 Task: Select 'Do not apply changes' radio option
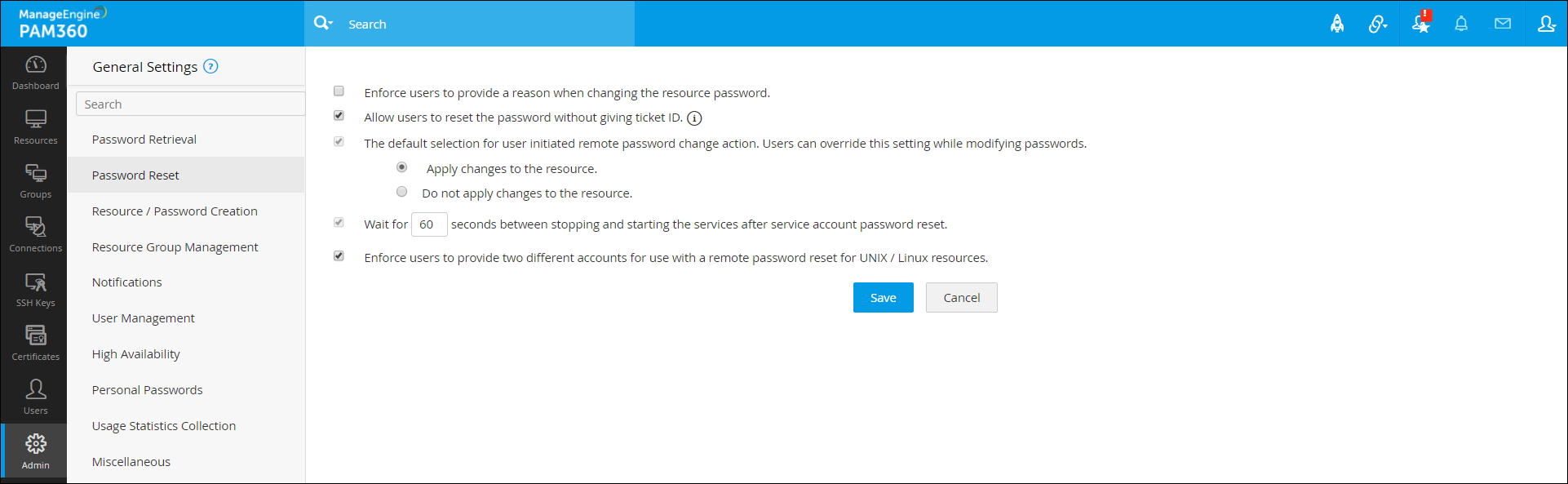tap(401, 192)
